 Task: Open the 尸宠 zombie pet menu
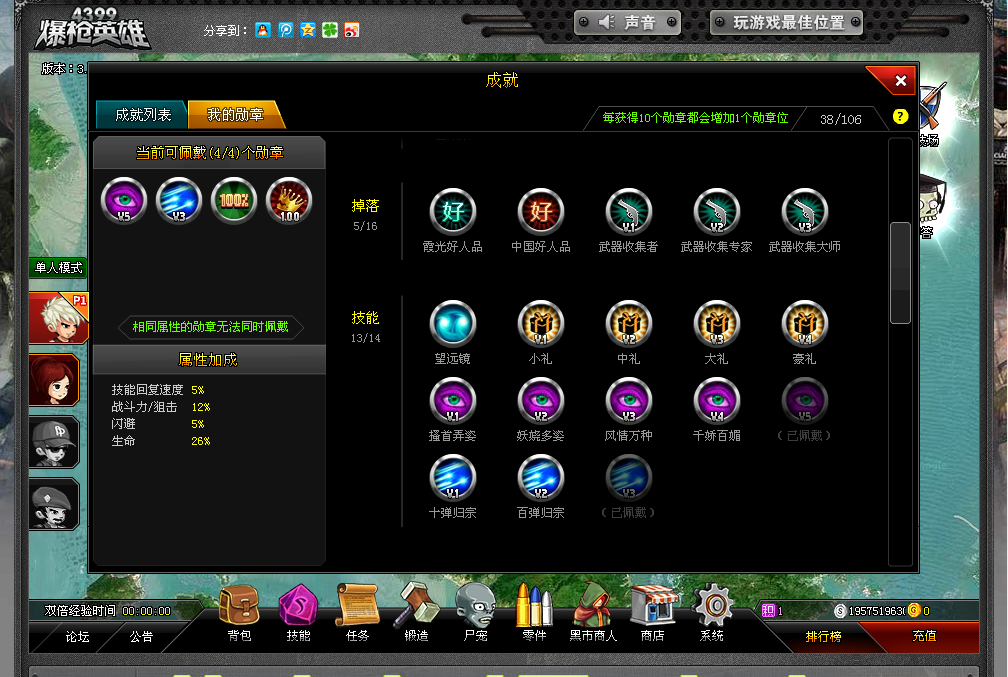coord(476,612)
